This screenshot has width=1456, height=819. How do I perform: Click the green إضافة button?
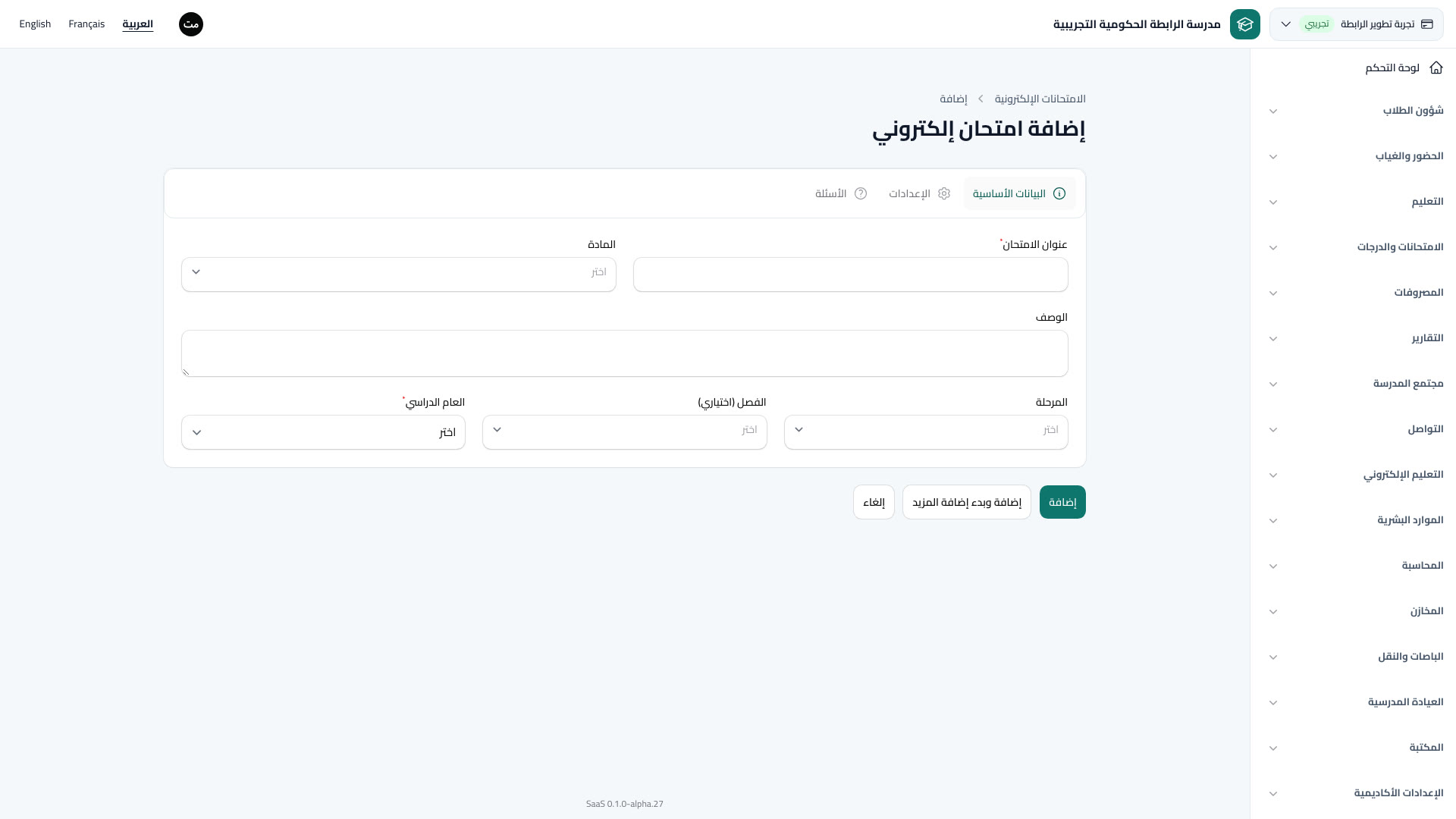pos(1062,502)
